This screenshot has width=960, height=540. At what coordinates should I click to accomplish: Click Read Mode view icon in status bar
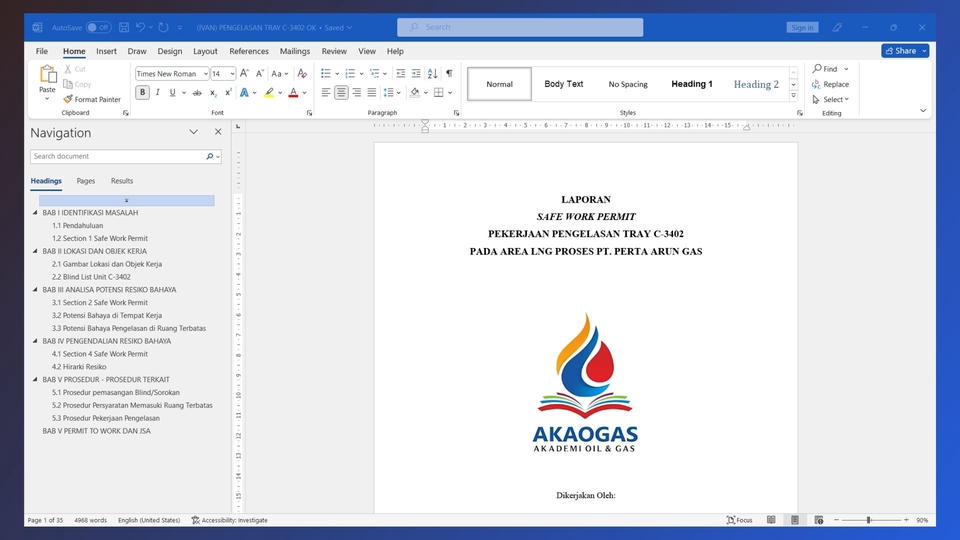[771, 520]
